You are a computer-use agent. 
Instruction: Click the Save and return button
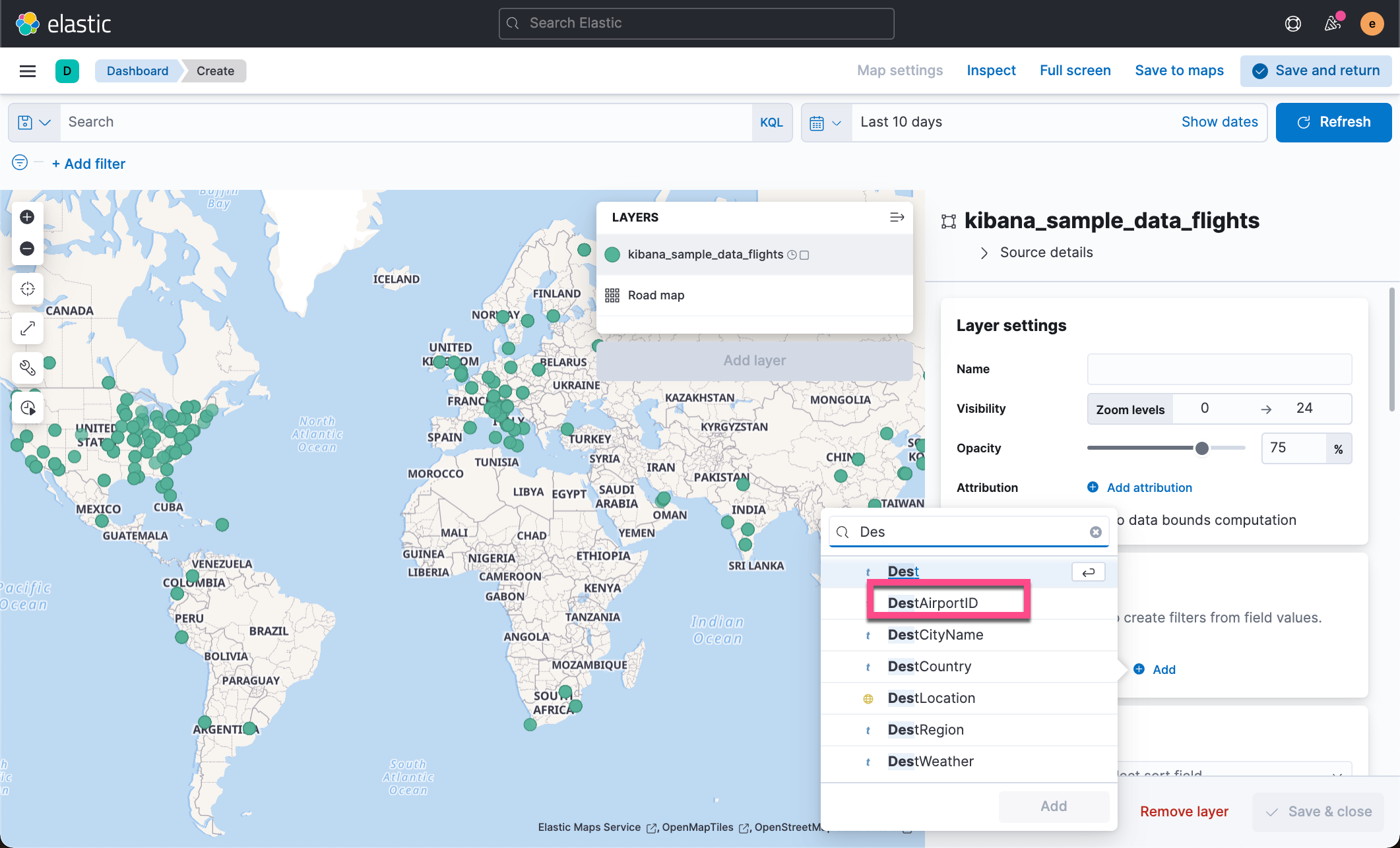pos(1316,71)
